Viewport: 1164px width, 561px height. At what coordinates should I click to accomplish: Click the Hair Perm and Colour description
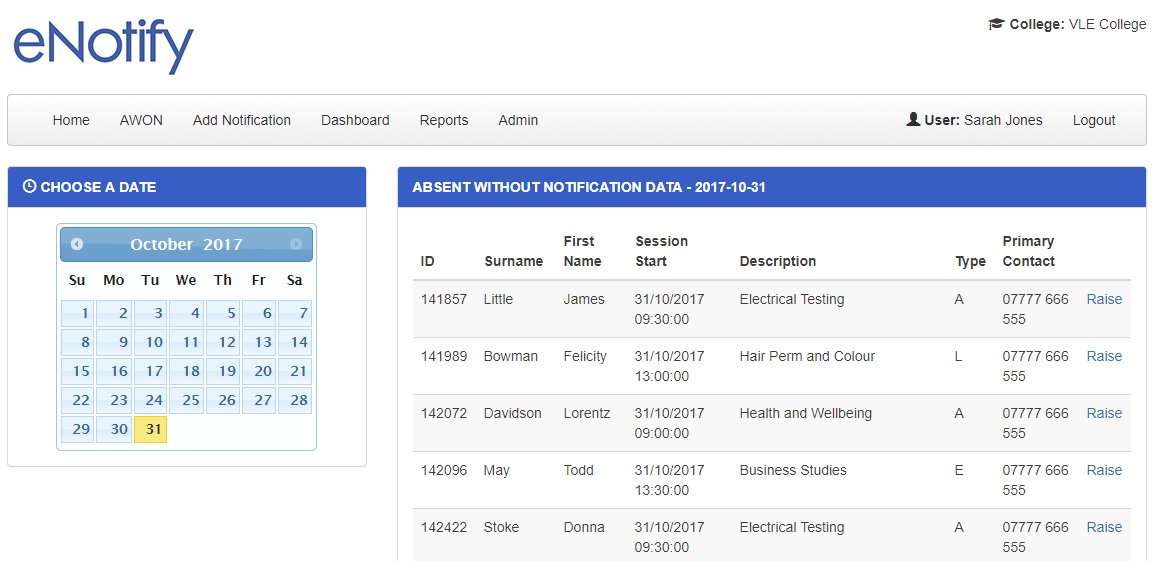(807, 356)
